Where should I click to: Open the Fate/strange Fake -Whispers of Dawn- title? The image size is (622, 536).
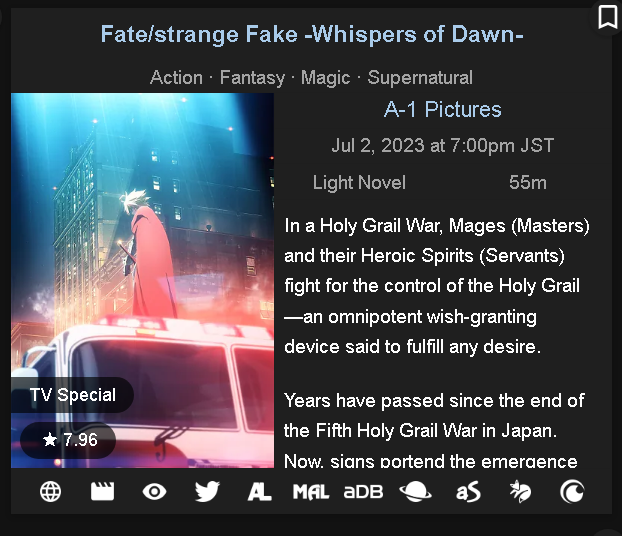(312, 34)
